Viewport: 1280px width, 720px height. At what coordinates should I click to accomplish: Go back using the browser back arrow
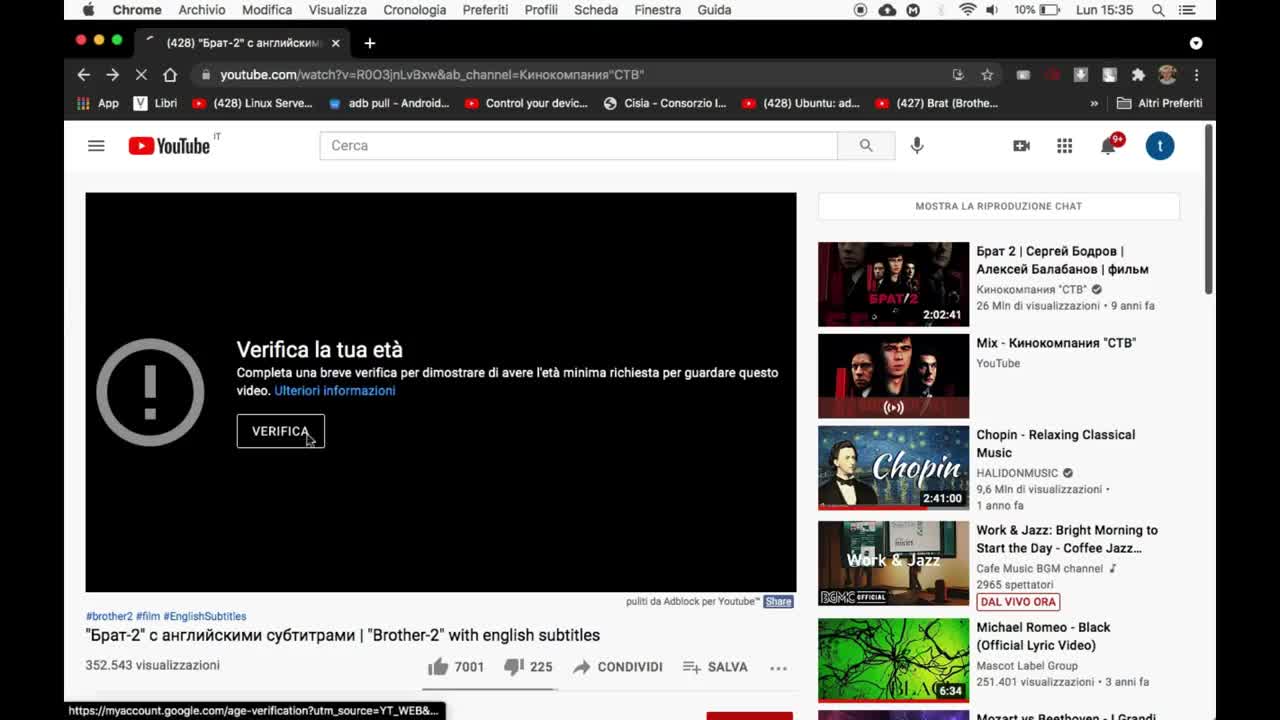pyautogui.click(x=84, y=75)
